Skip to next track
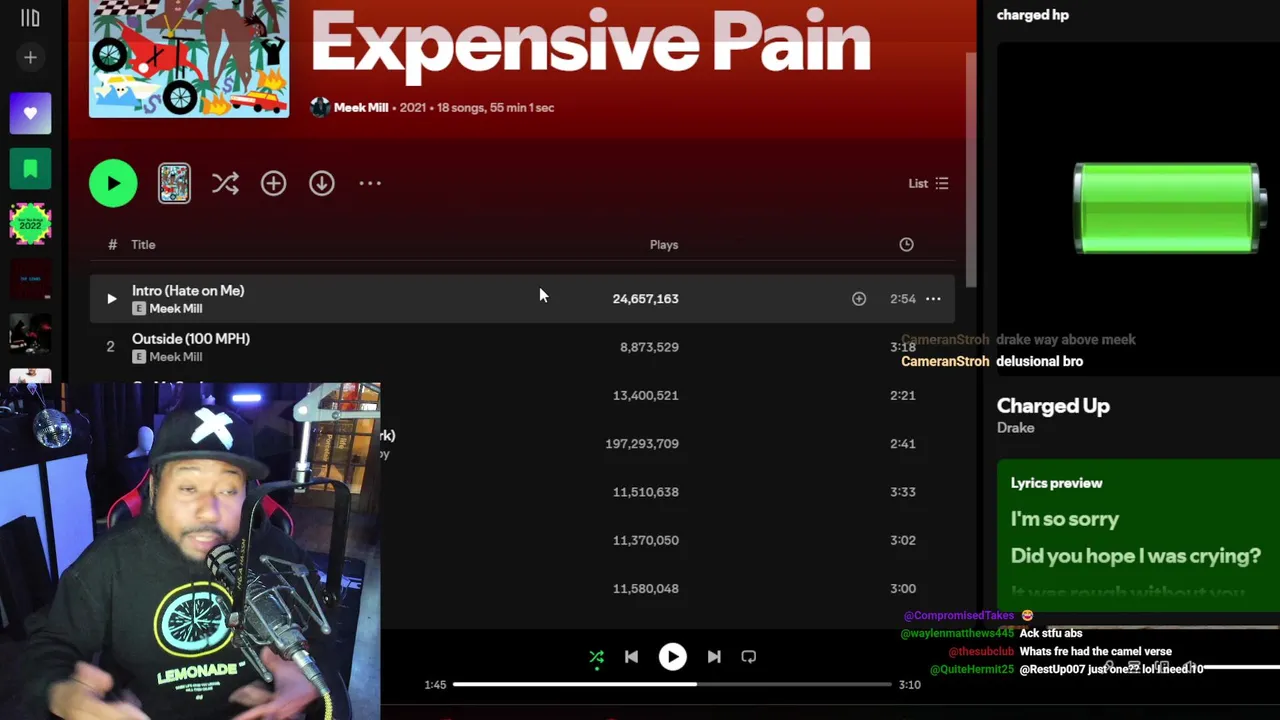The width and height of the screenshot is (1280, 720). pos(714,657)
